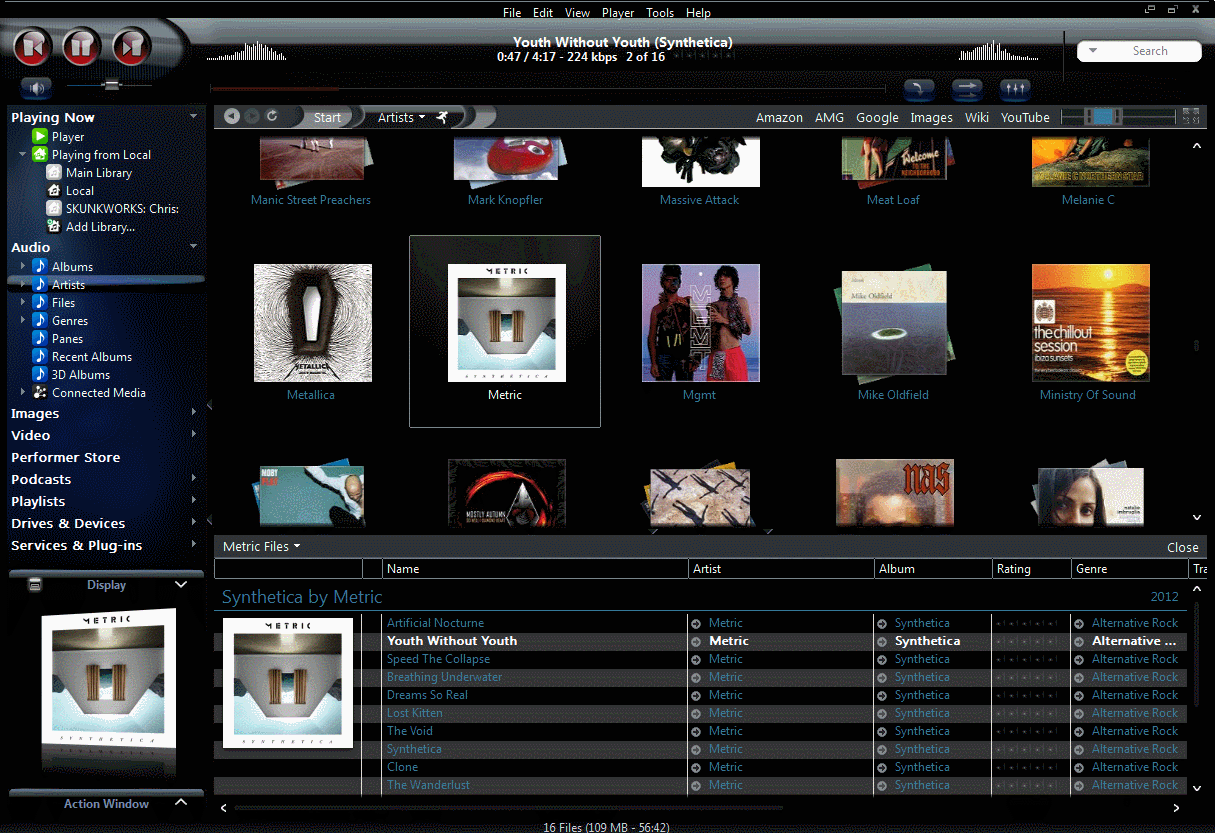Image resolution: width=1215 pixels, height=833 pixels.
Task: Open the search options dropdown arrow
Action: coord(1093,51)
